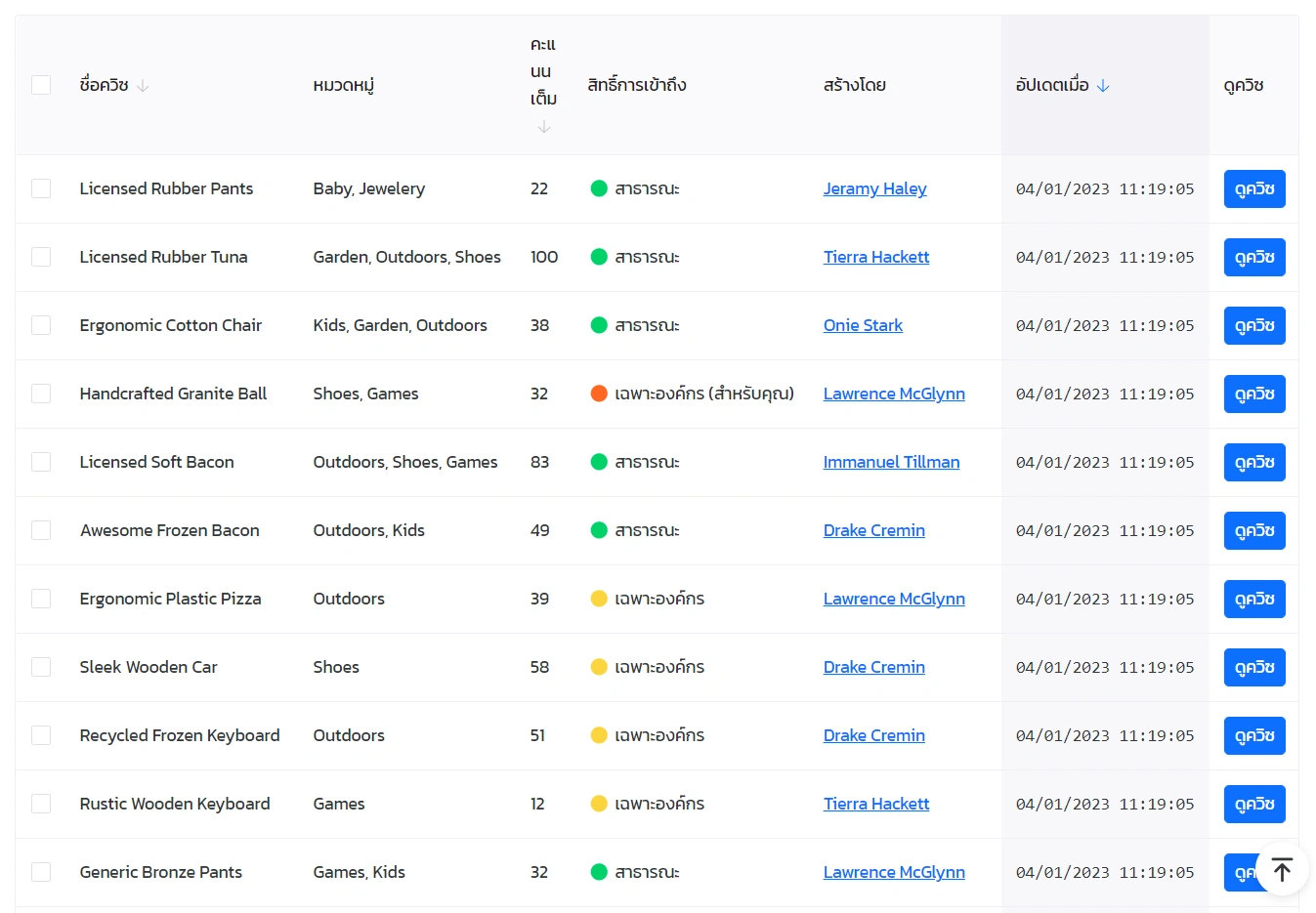This screenshot has width=1316, height=913.
Task: Toggle the select-all checkbox in header
Action: click(x=41, y=85)
